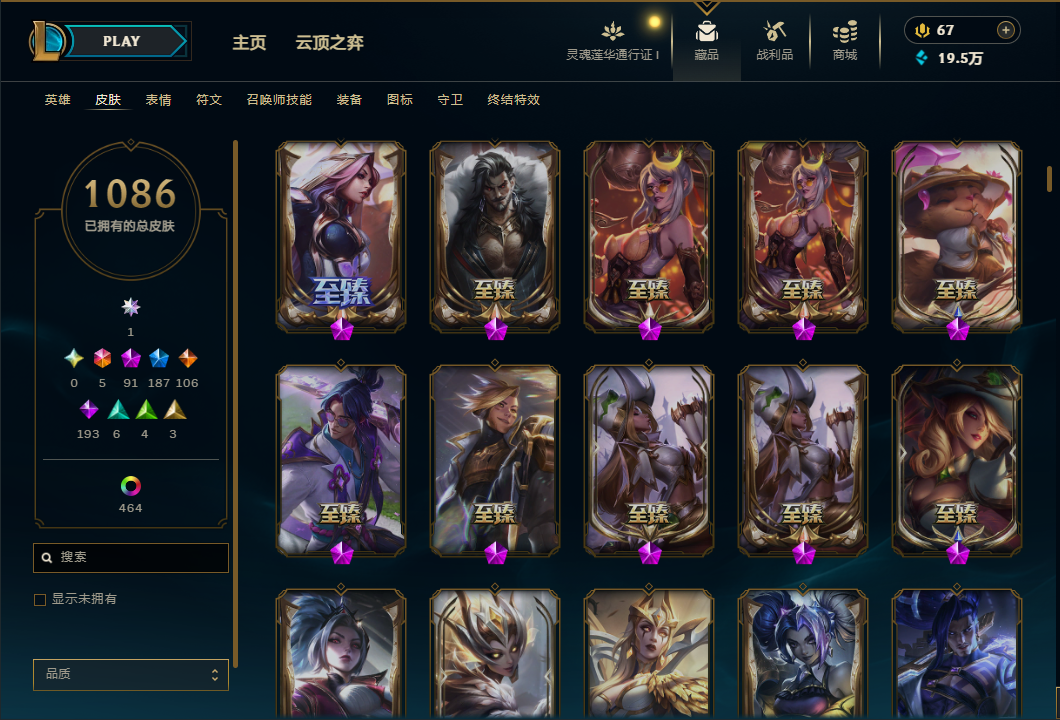Click the mythic gem icon above 91
The height and width of the screenshot is (720, 1060).
(x=130, y=358)
